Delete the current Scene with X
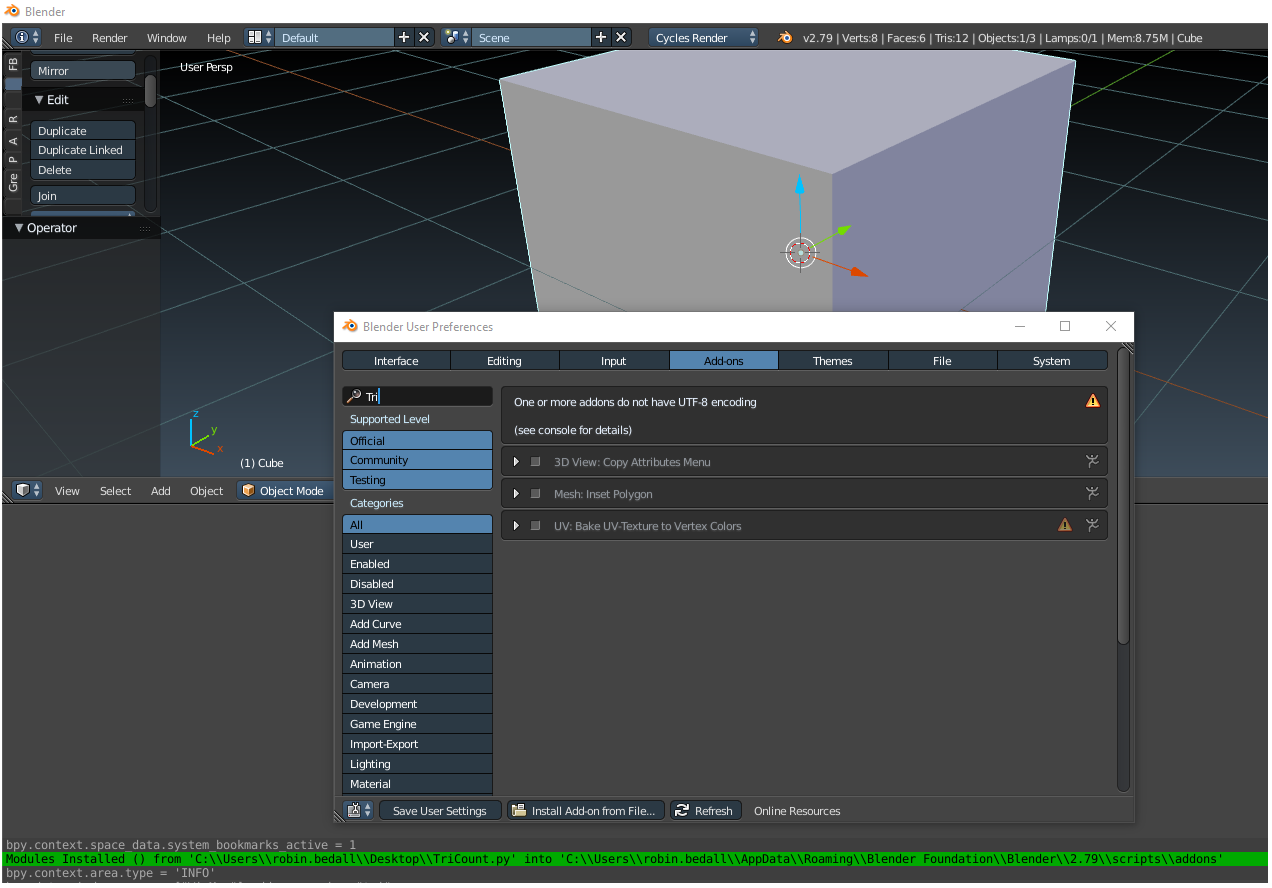1272x888 pixels. pyautogui.click(x=621, y=37)
